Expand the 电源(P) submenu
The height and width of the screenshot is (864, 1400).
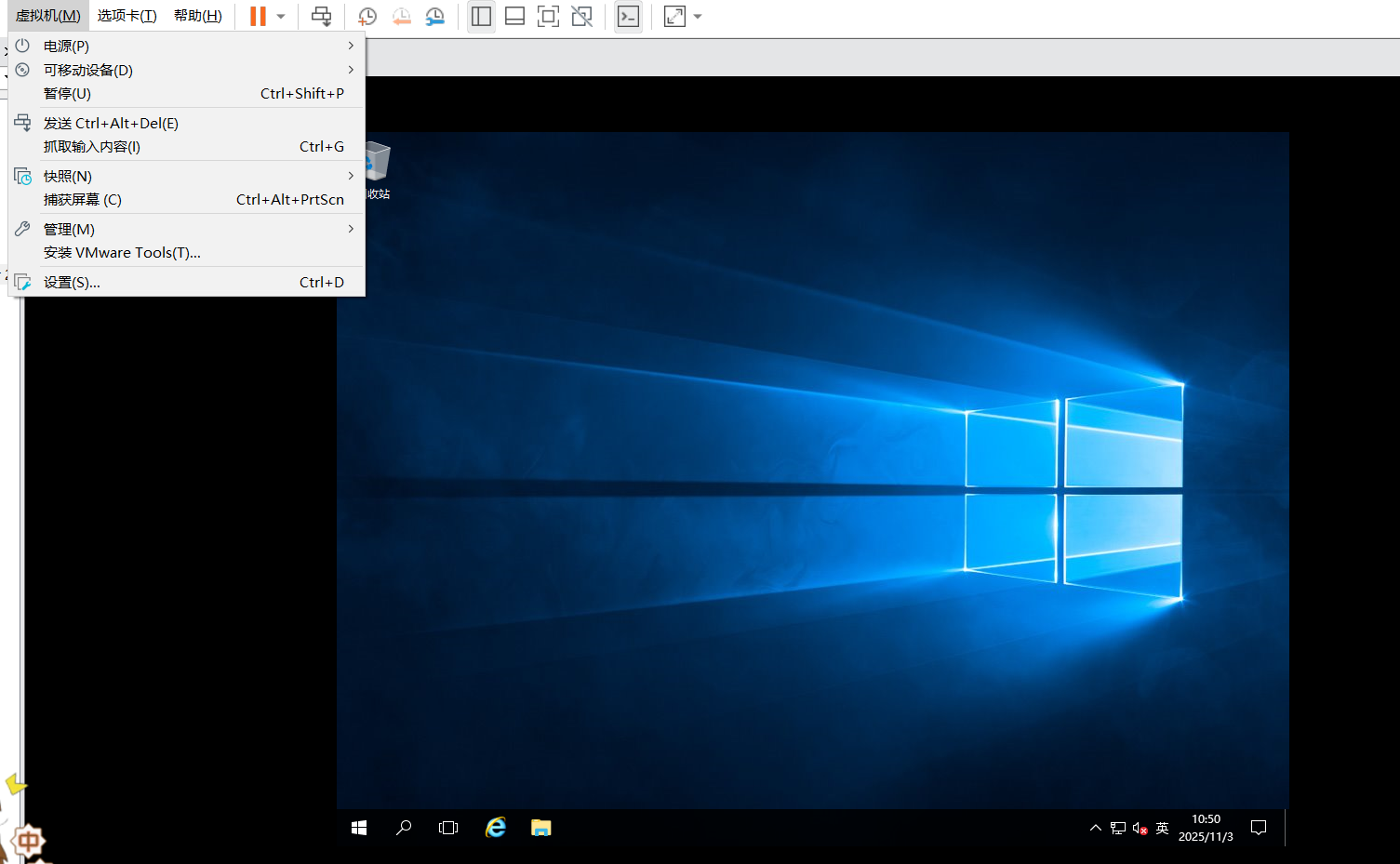pyautogui.click(x=186, y=46)
